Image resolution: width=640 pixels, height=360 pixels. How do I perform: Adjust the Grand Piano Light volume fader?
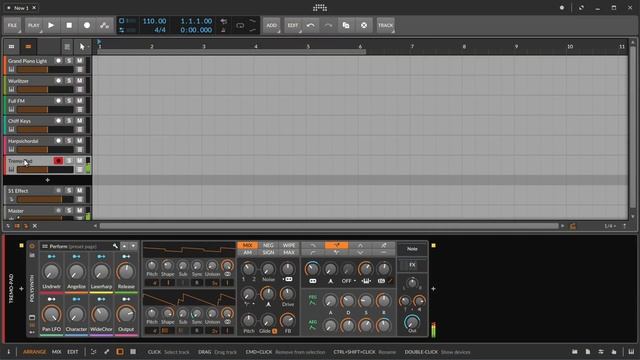click(x=45, y=70)
